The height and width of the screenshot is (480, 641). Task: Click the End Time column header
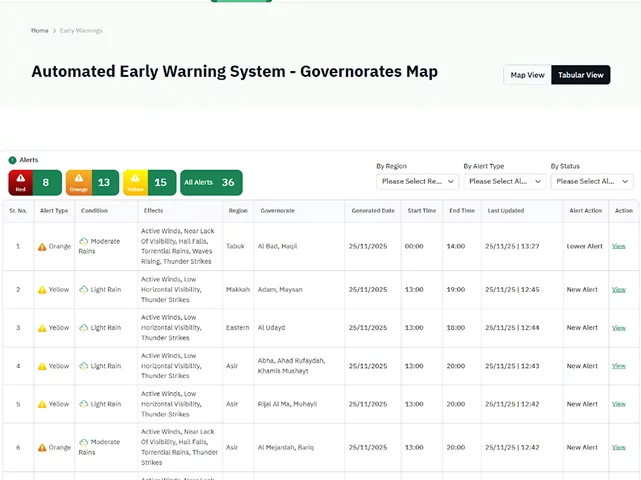[462, 211]
